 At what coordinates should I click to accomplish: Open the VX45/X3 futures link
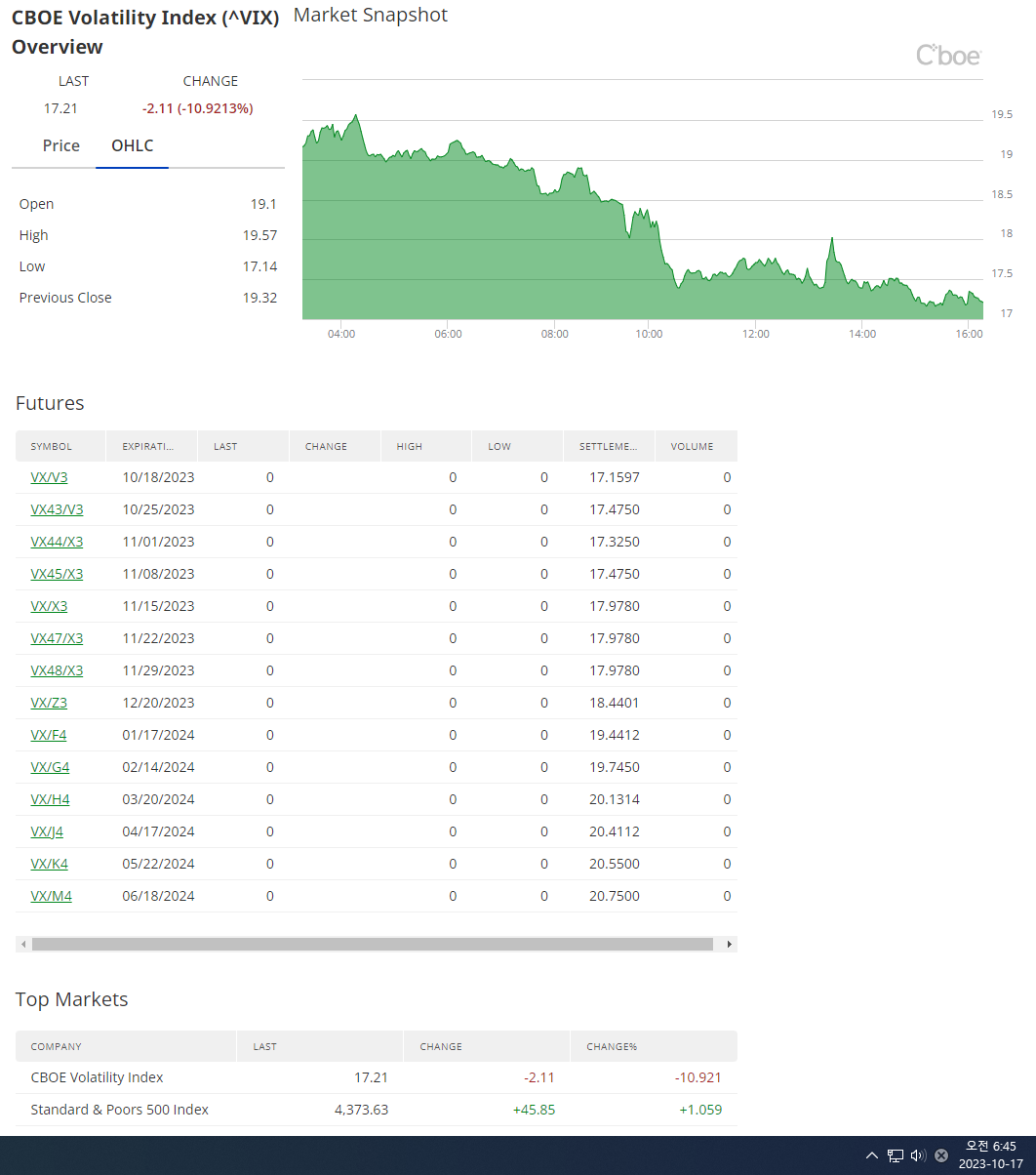[x=57, y=575]
